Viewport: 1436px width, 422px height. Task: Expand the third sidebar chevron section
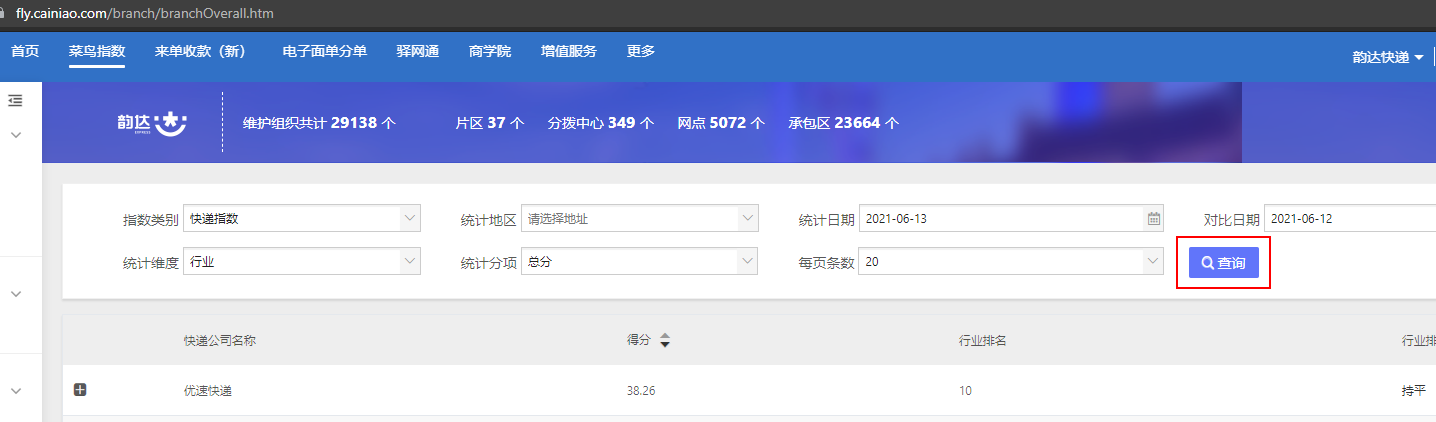[x=16, y=391]
